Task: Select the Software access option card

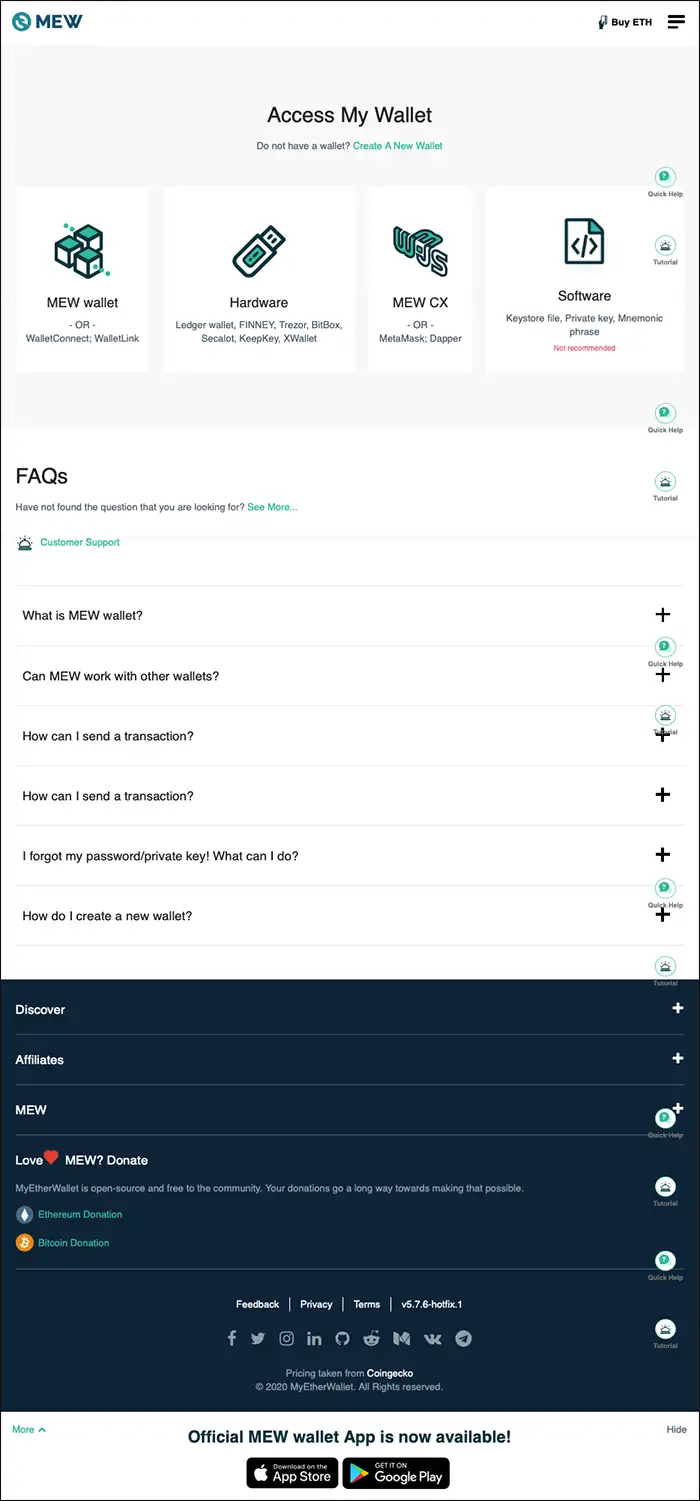Action: tap(585, 279)
